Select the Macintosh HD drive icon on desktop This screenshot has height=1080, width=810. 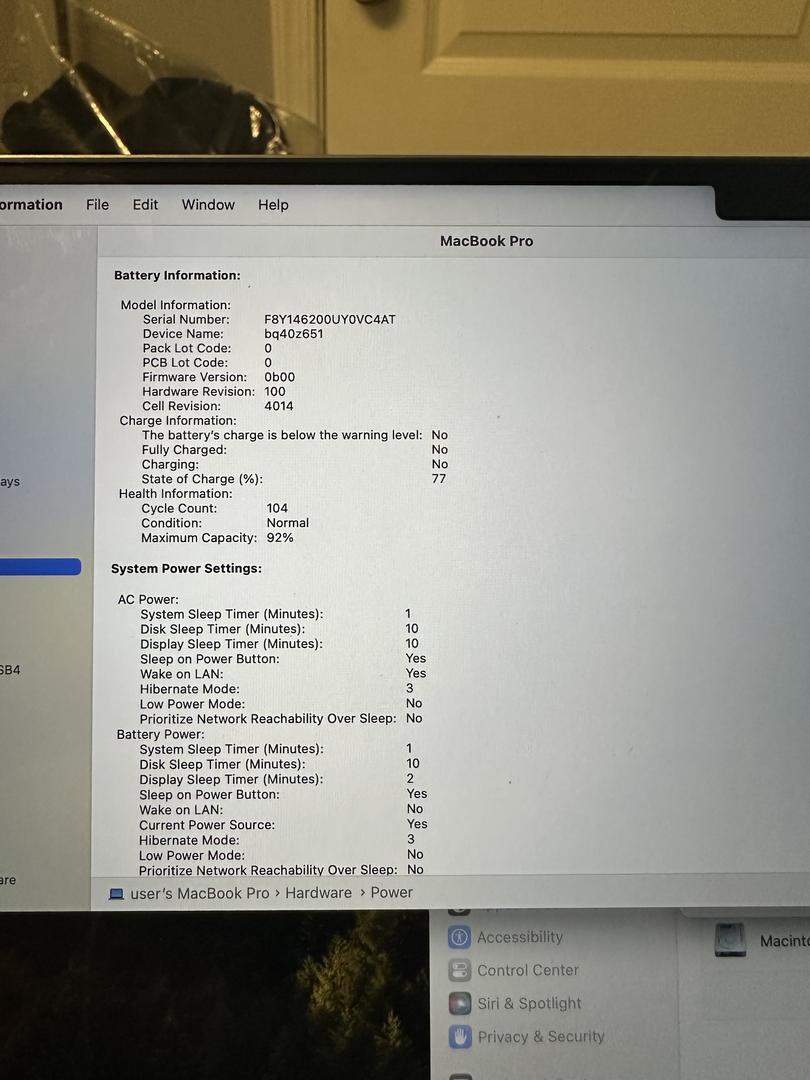tap(730, 940)
